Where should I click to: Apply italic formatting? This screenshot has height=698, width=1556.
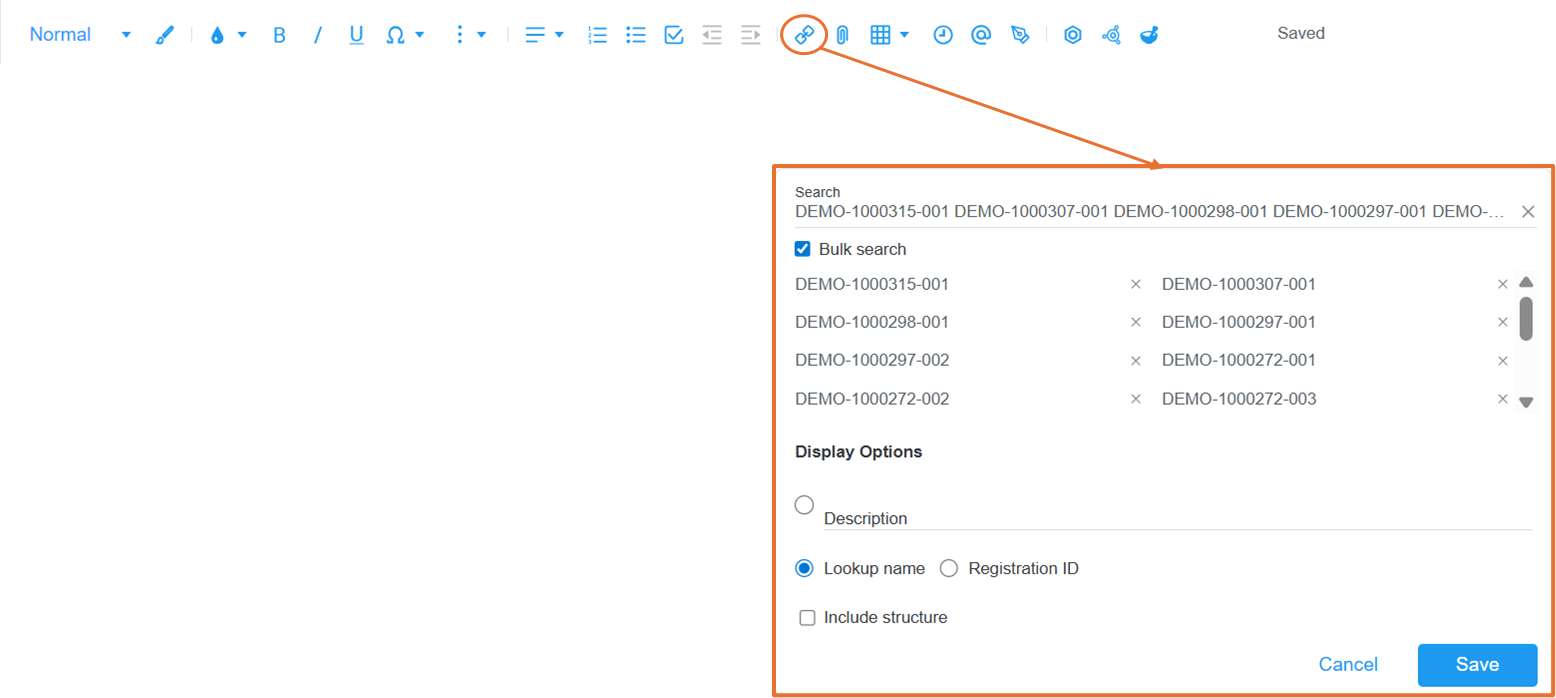click(x=318, y=35)
